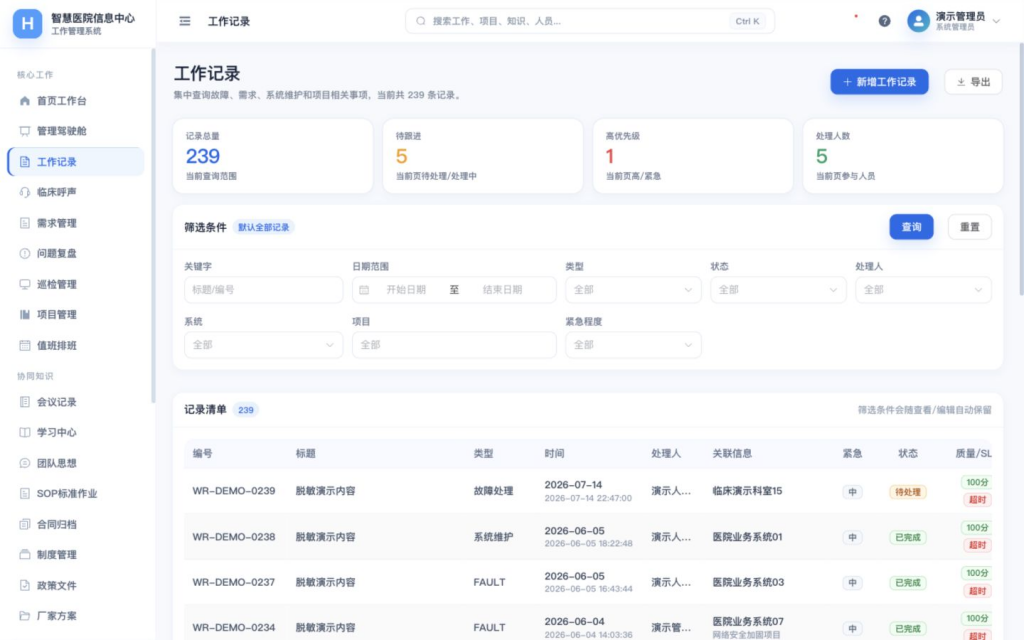The image size is (1024, 640).
Task: Open the 处理人 dropdown filter
Action: (923, 290)
